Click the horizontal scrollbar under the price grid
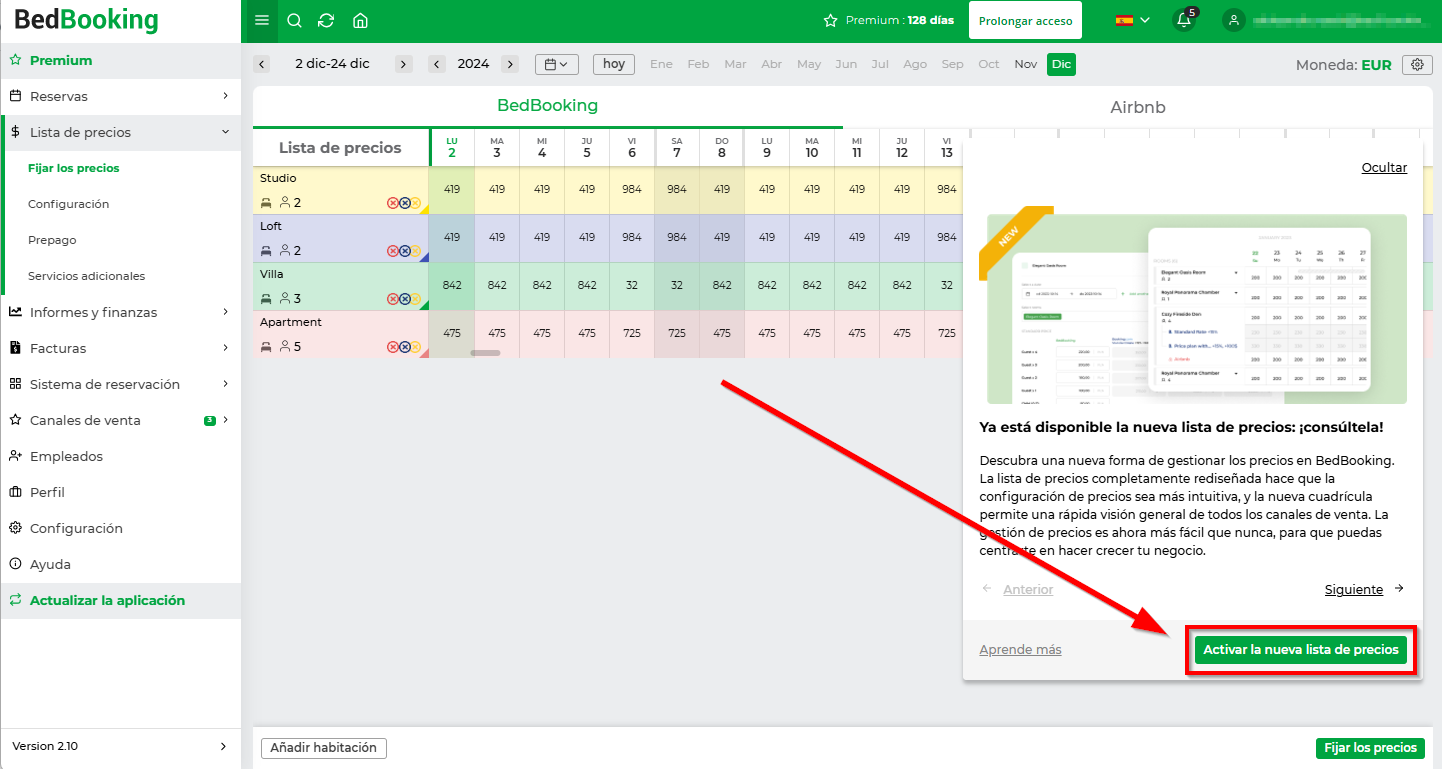Image resolution: width=1442 pixels, height=769 pixels. pos(485,352)
